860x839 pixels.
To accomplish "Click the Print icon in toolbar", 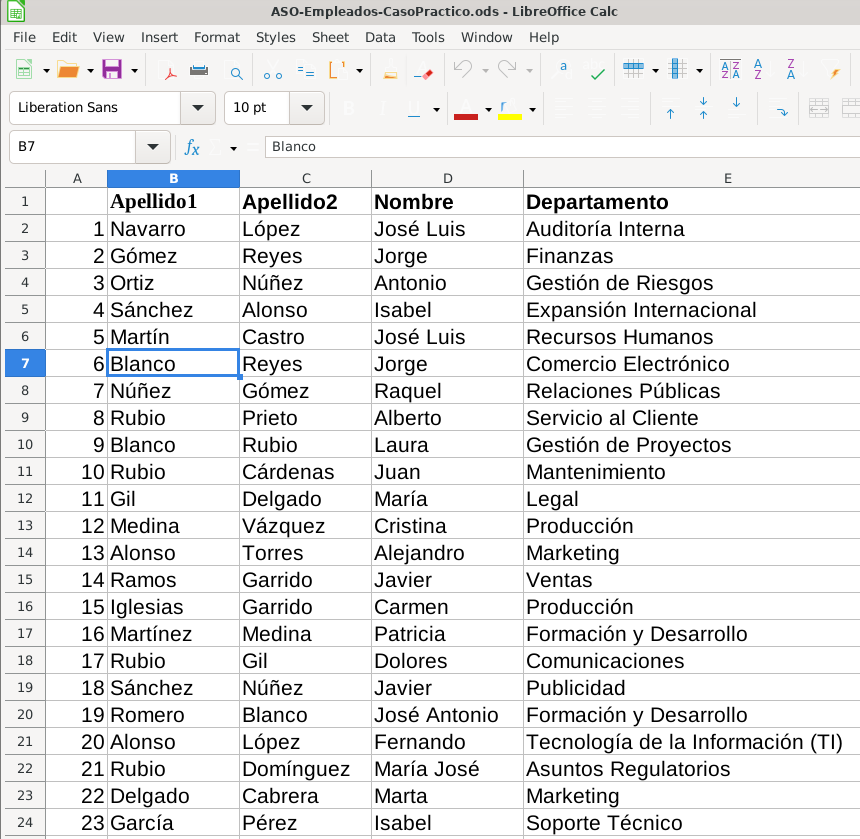I will click(x=199, y=70).
